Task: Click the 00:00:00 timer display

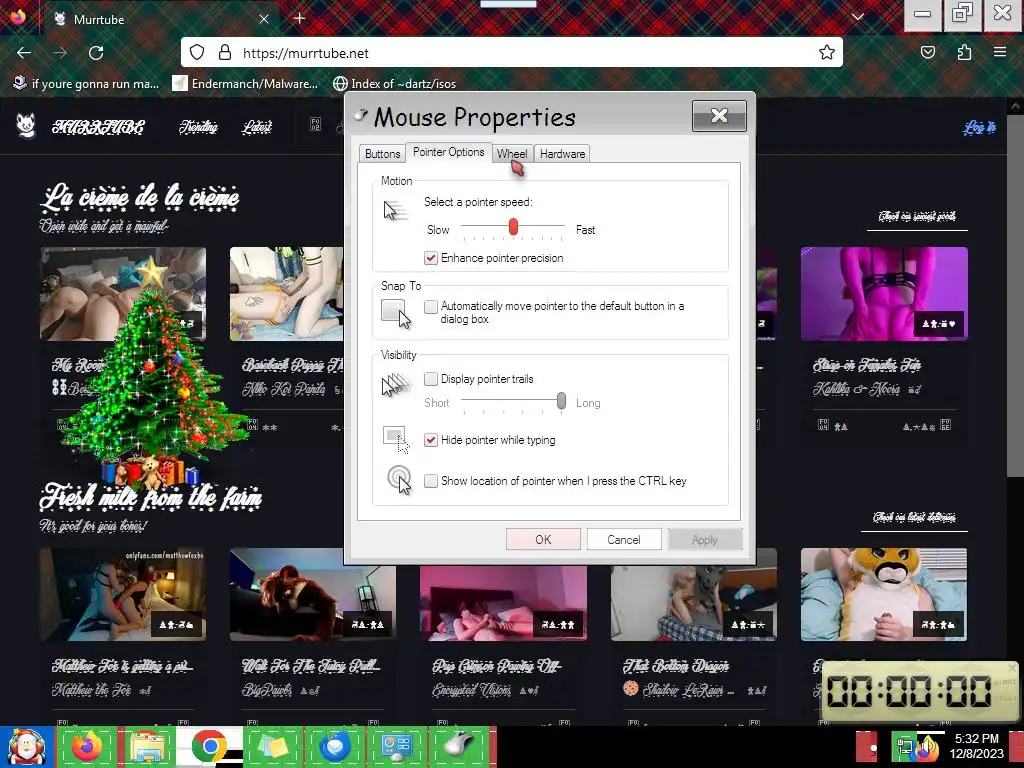Action: click(909, 691)
